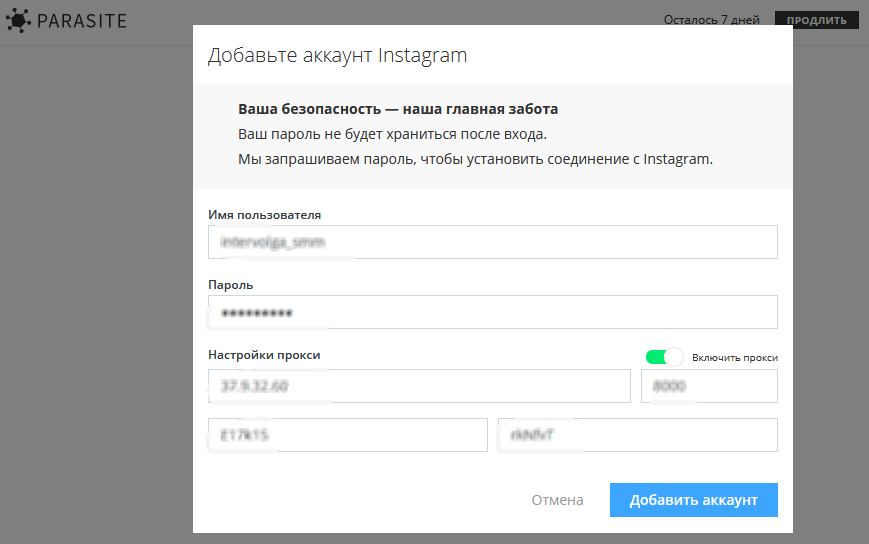Click the Ваша безопасность heading text
The image size is (869, 544).
(398, 109)
